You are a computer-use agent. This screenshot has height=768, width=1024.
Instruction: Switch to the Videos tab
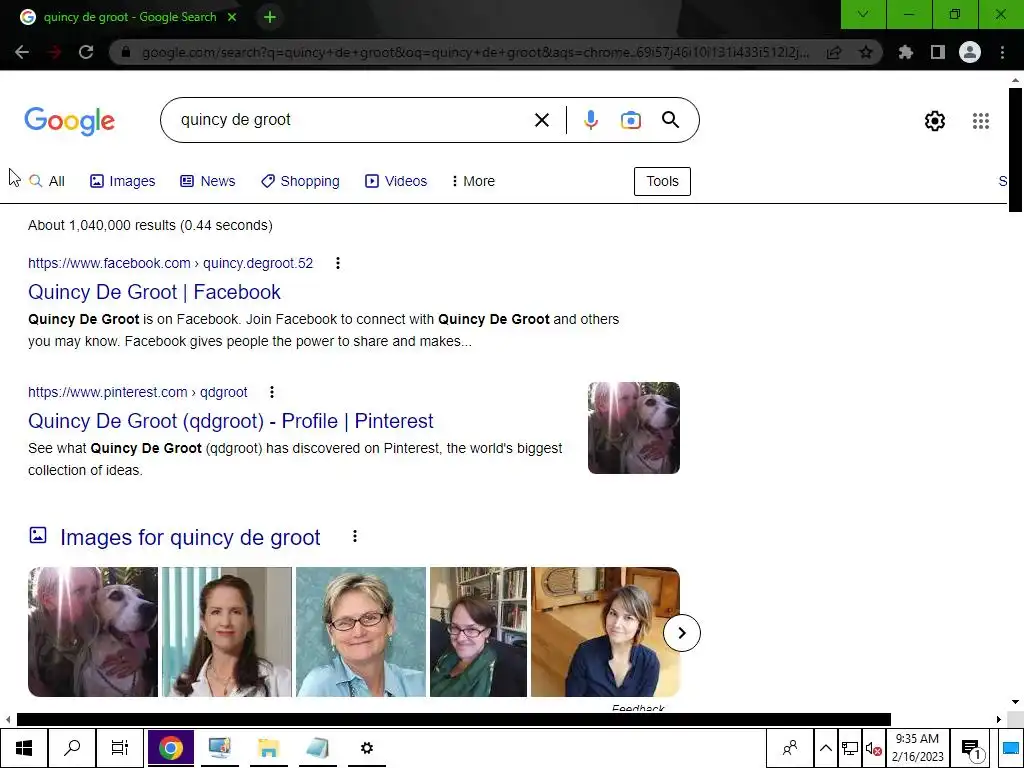click(x=396, y=181)
